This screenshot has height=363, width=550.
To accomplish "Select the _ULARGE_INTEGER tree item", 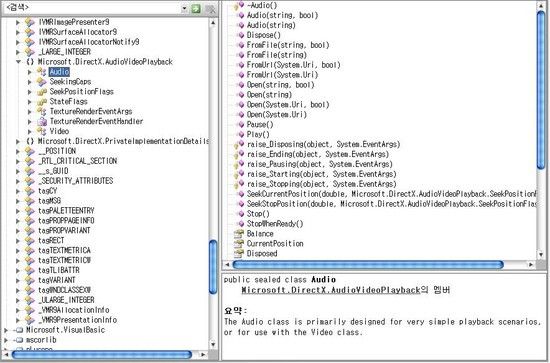I will pos(66,300).
